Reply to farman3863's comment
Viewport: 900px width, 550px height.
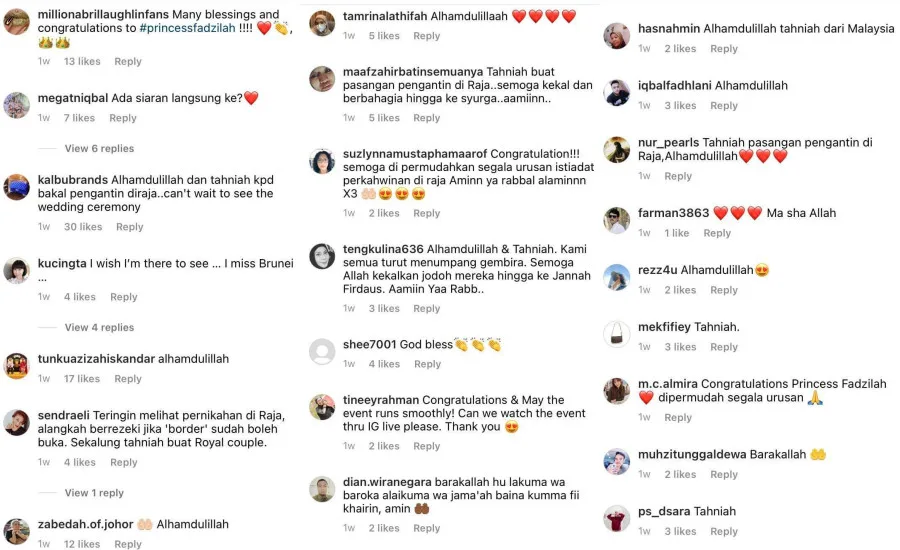pyautogui.click(x=717, y=233)
